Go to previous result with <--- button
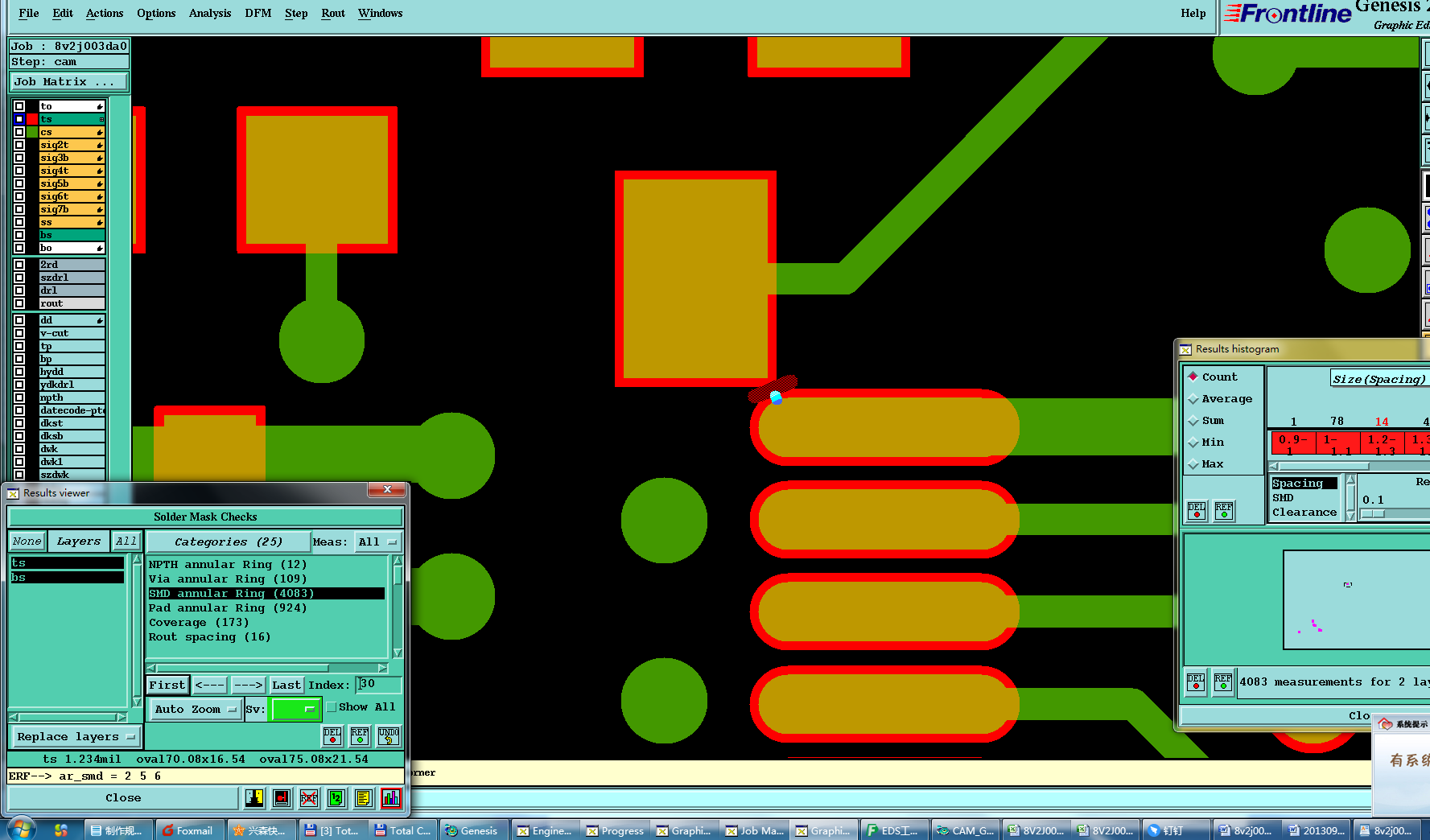 coord(210,686)
